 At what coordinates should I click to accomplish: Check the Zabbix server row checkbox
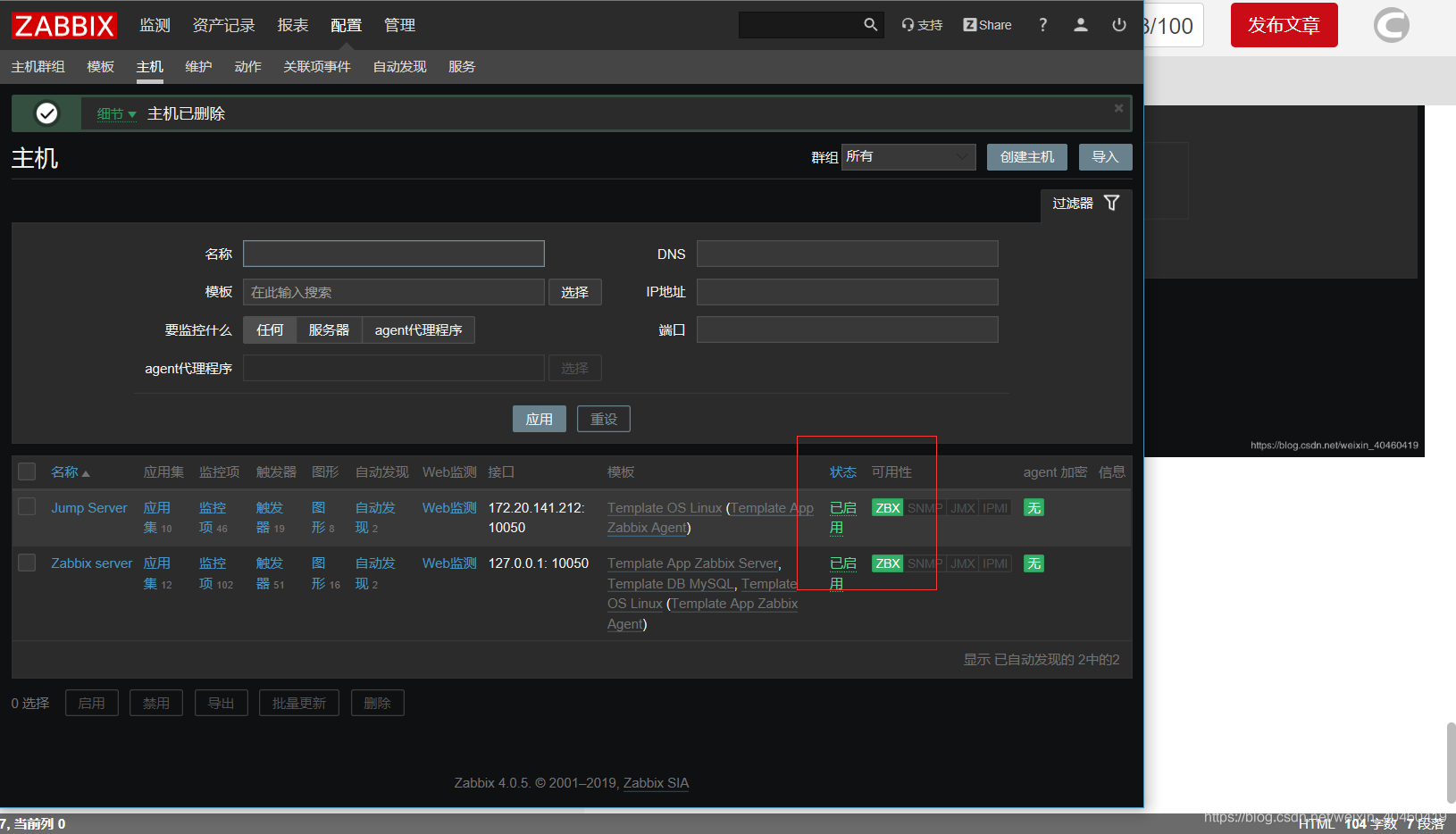27,562
